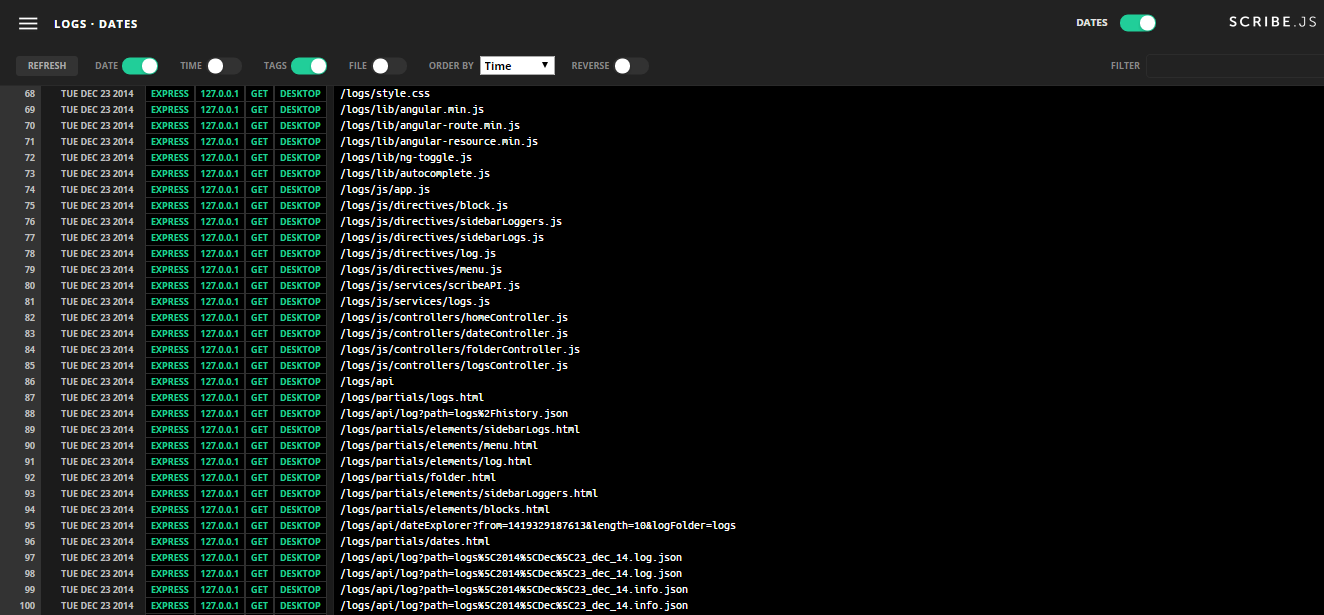Screen dimensions: 1324x615
Task: Click line number 100
Action: click(28, 606)
